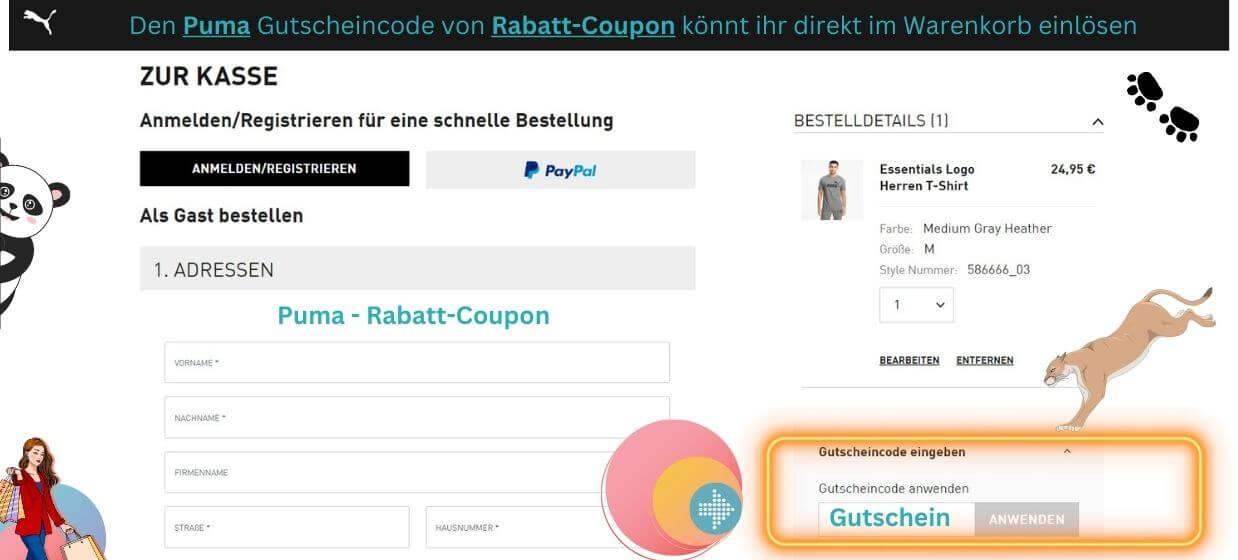Click the shopping woman illustration
Viewport: 1238px width, 560px height.
[x=40, y=498]
